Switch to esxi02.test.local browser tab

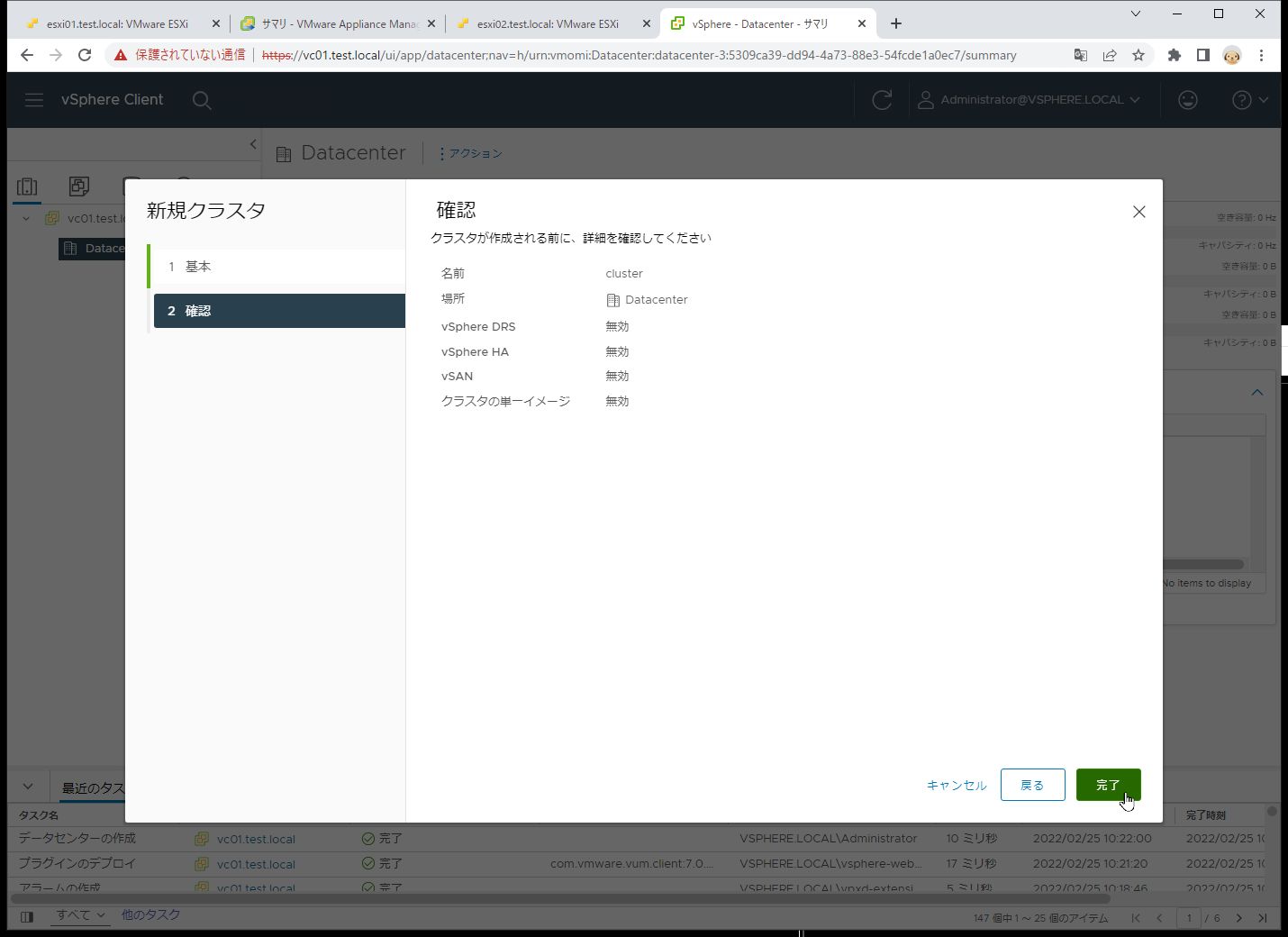[548, 24]
